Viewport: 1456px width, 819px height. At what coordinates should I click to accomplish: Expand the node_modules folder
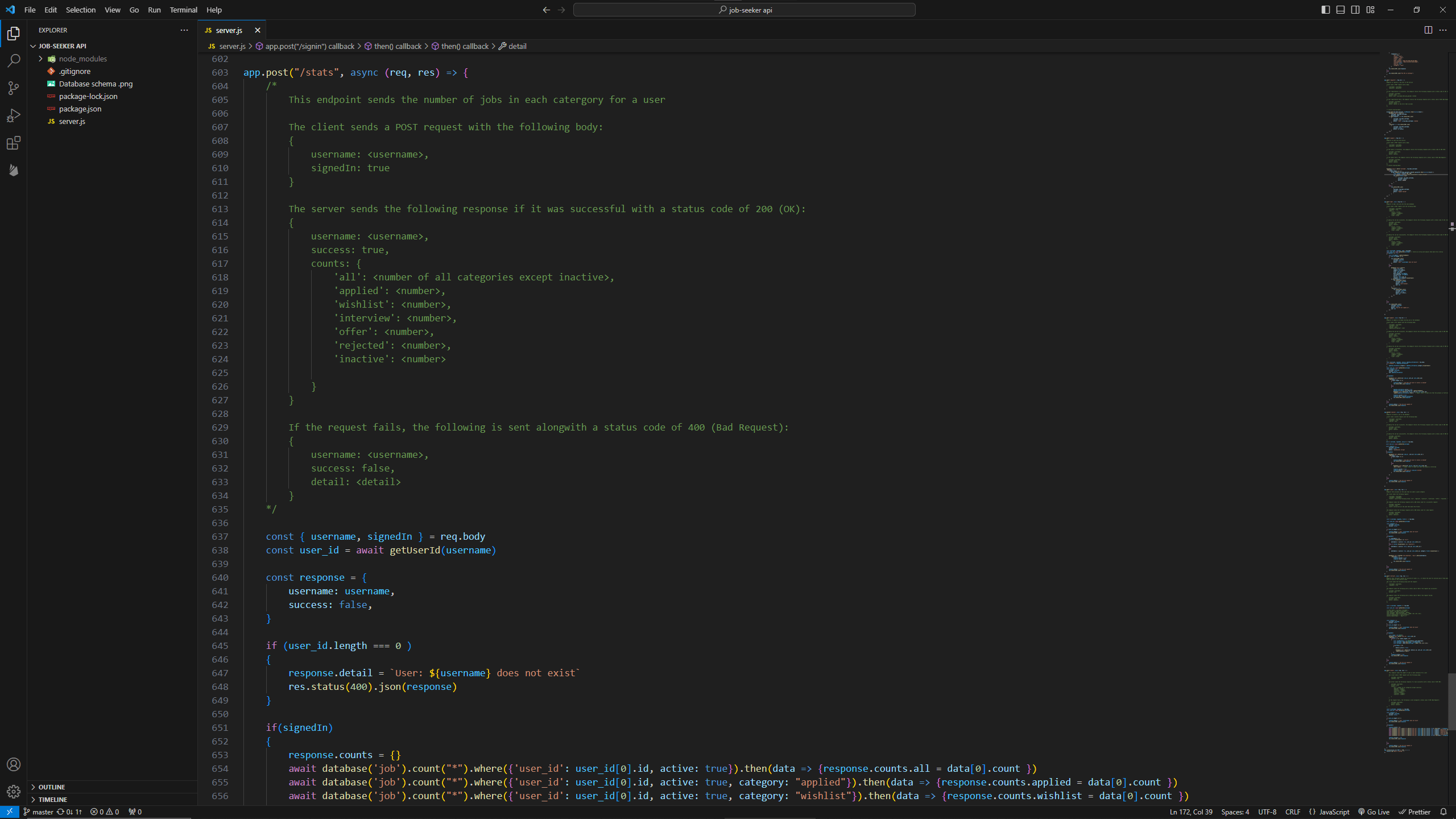(82, 59)
